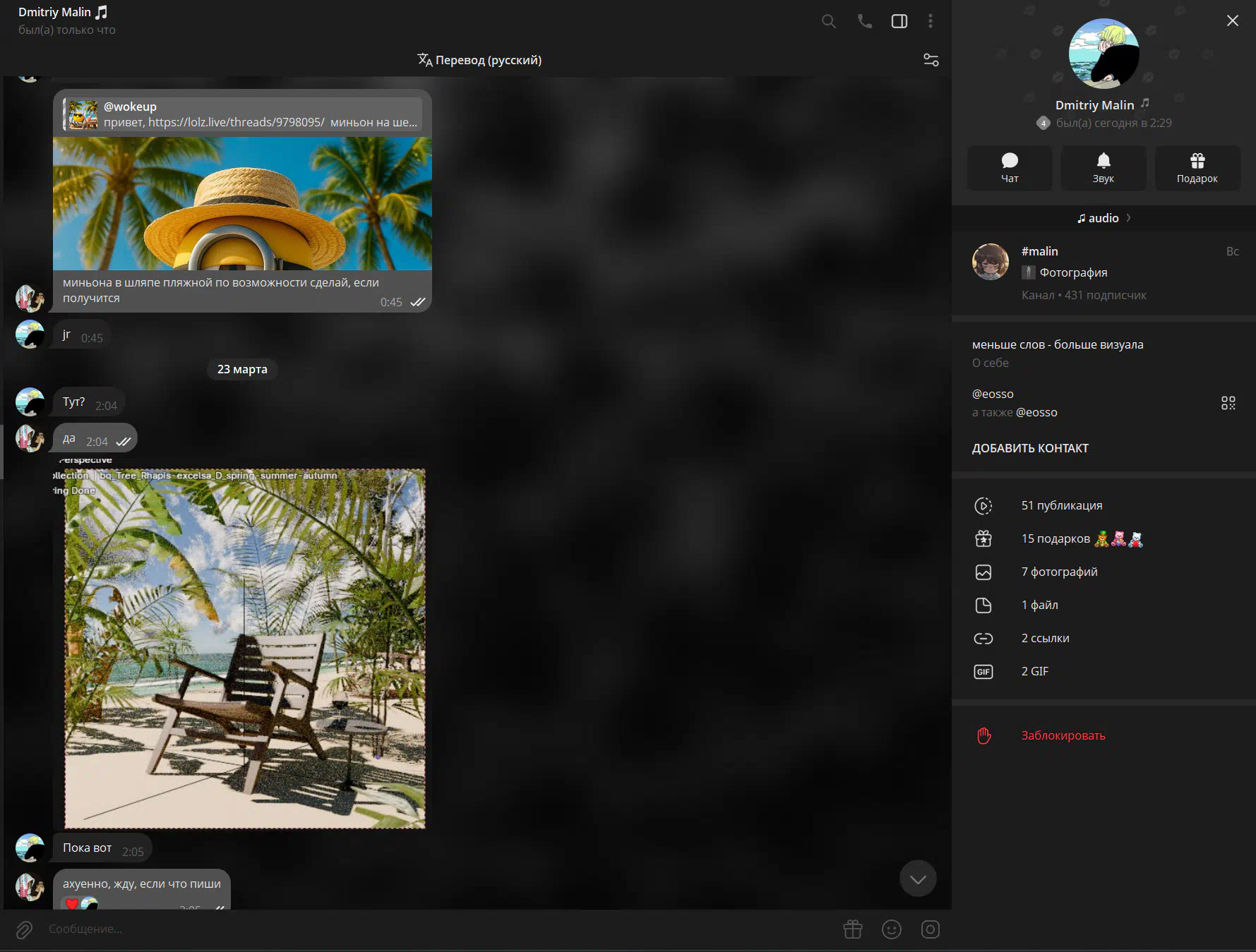Click the attach file paperclip icon

click(x=24, y=929)
